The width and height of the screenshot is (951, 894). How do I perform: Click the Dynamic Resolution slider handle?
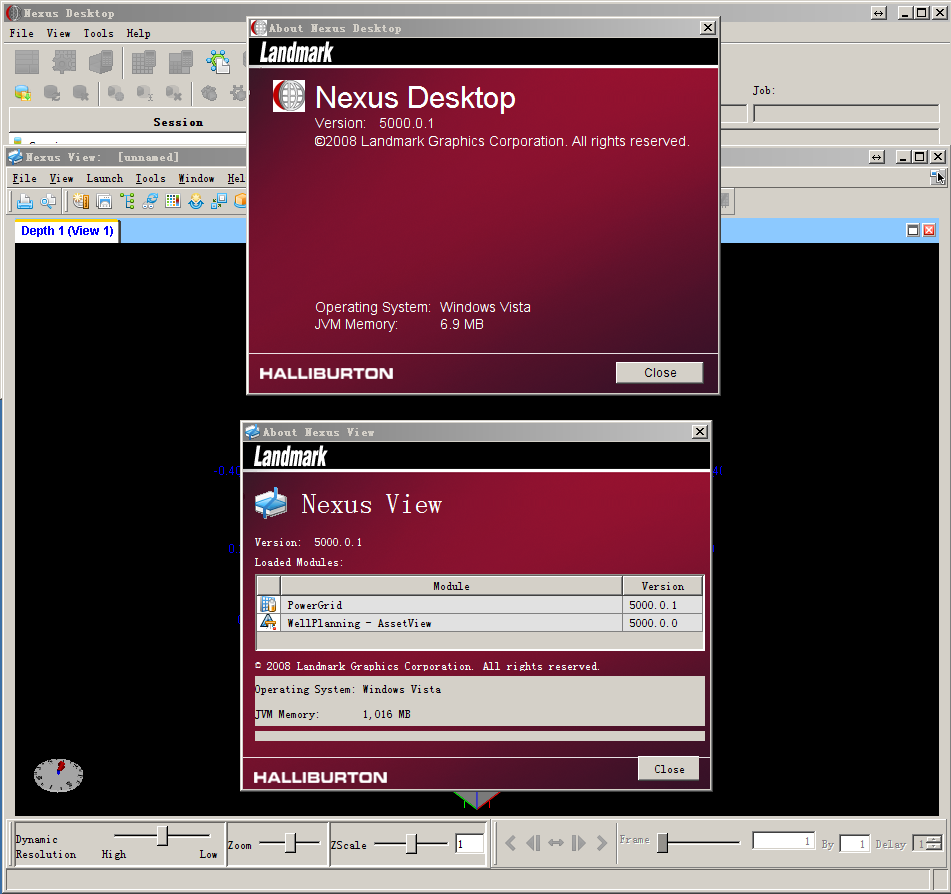point(163,835)
